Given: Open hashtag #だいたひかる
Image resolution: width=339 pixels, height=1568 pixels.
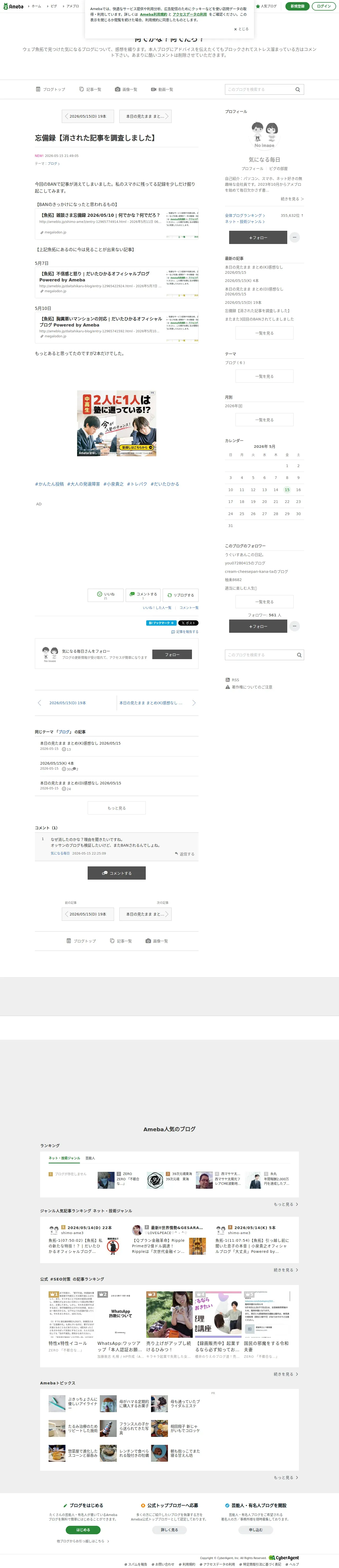Looking at the screenshot, I should [x=165, y=484].
